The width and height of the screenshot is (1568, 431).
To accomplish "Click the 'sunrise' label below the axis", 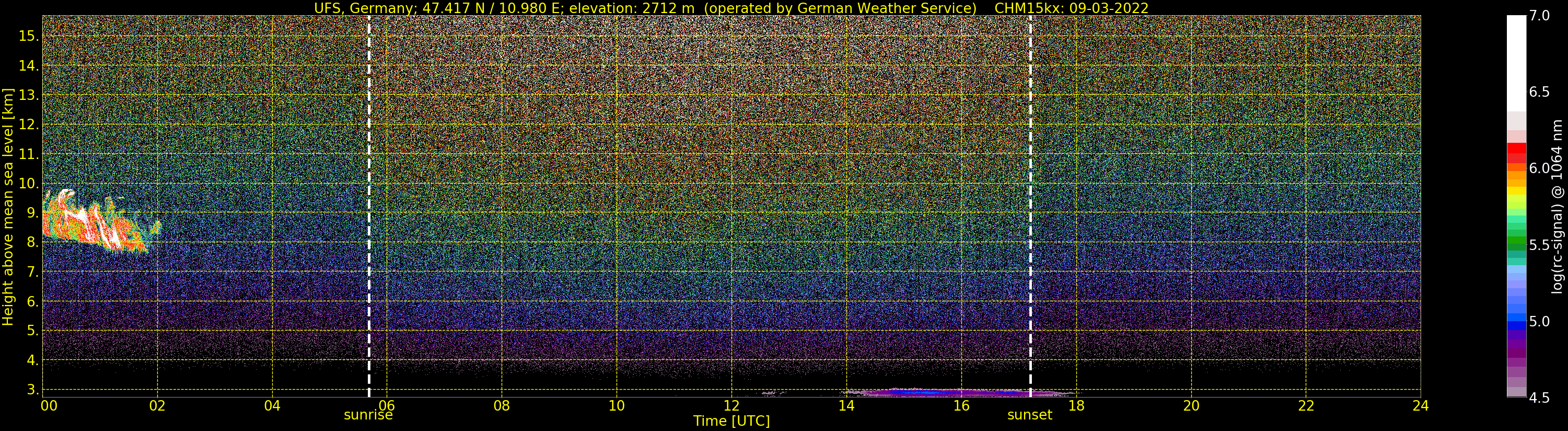I will click(x=368, y=415).
